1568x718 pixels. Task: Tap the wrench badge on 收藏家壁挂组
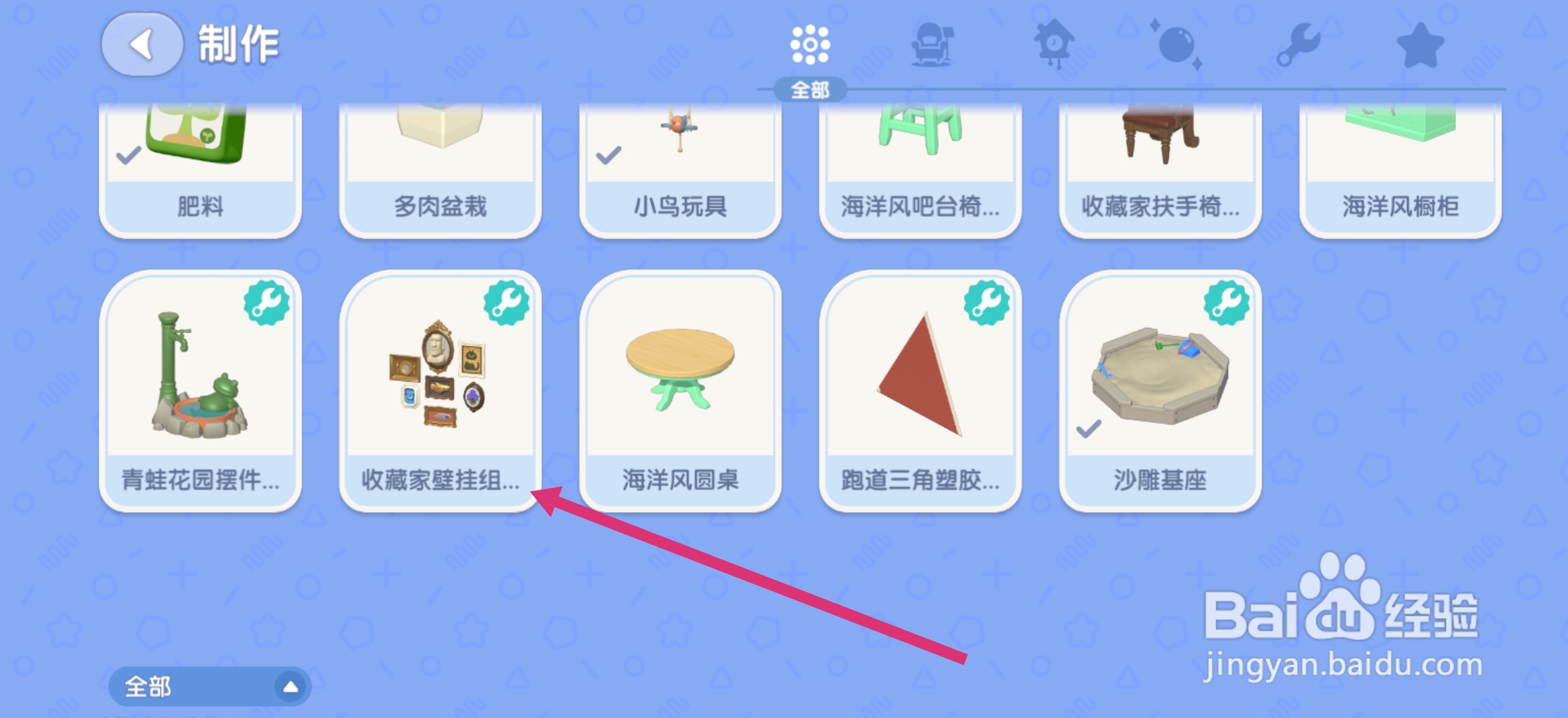tap(506, 303)
